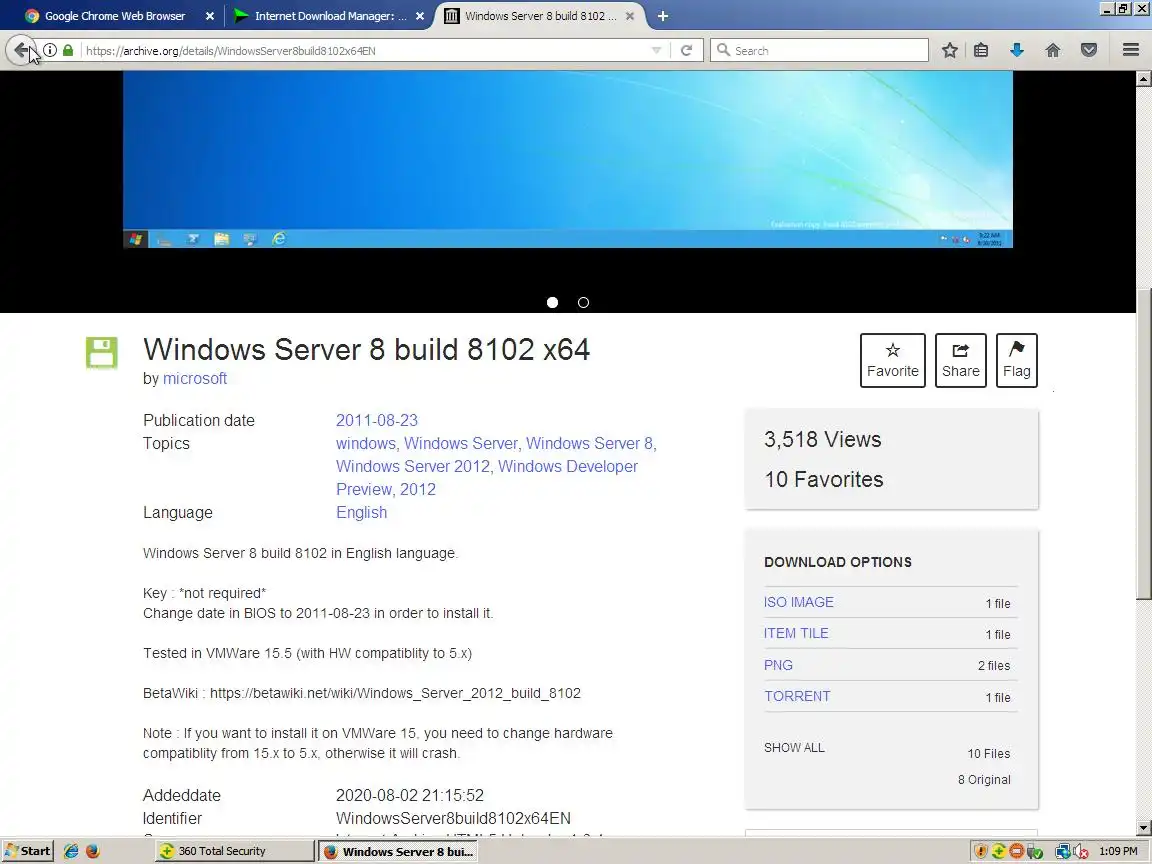Click the green padlock security icon
Image resolution: width=1152 pixels, height=864 pixels.
tap(68, 50)
